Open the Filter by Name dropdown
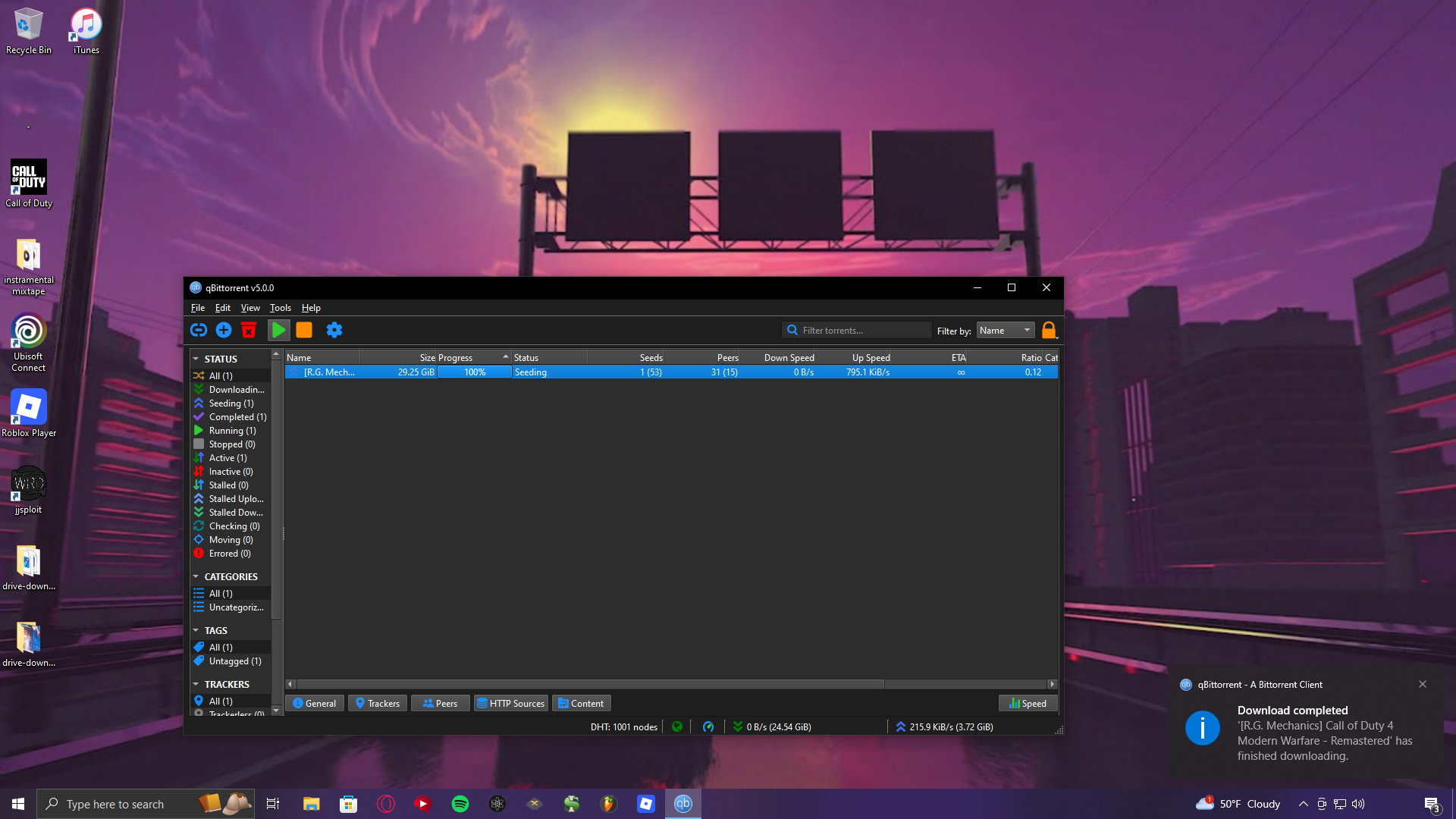The width and height of the screenshot is (1456, 819). click(1005, 331)
